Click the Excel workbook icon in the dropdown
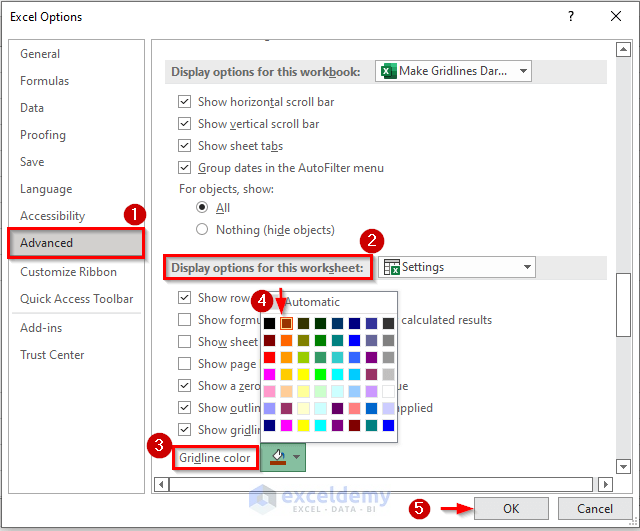The width and height of the screenshot is (640, 531). click(x=388, y=71)
